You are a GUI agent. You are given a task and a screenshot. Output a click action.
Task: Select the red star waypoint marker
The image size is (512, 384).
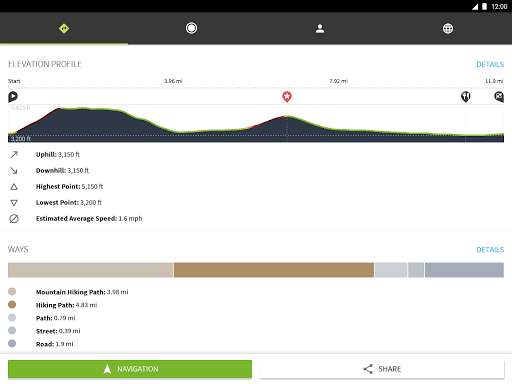point(287,97)
